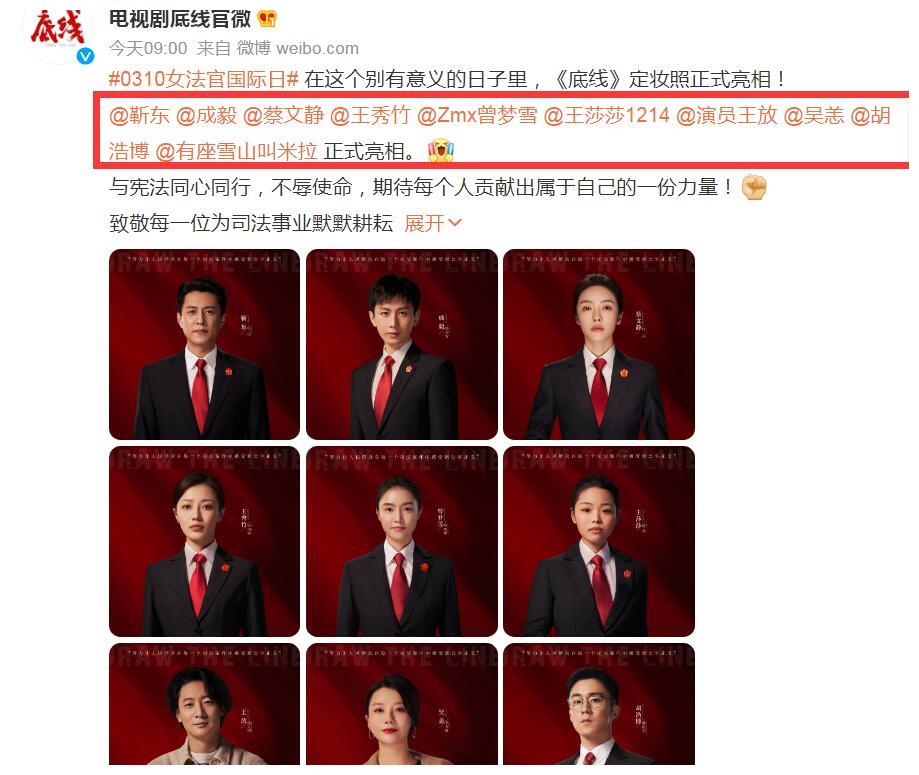Click the 底线 profile avatar
Viewport: 919px width, 775px height.
58,32
